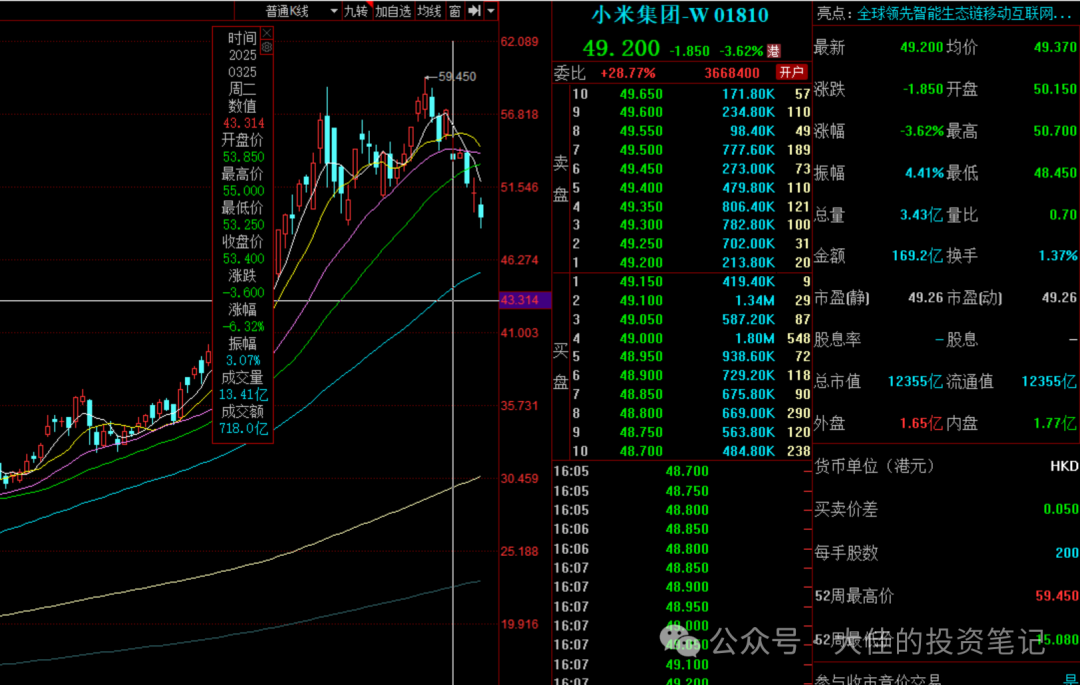Click the 总量 value 3.43亿
The height and width of the screenshot is (685, 1080).
(x=921, y=215)
